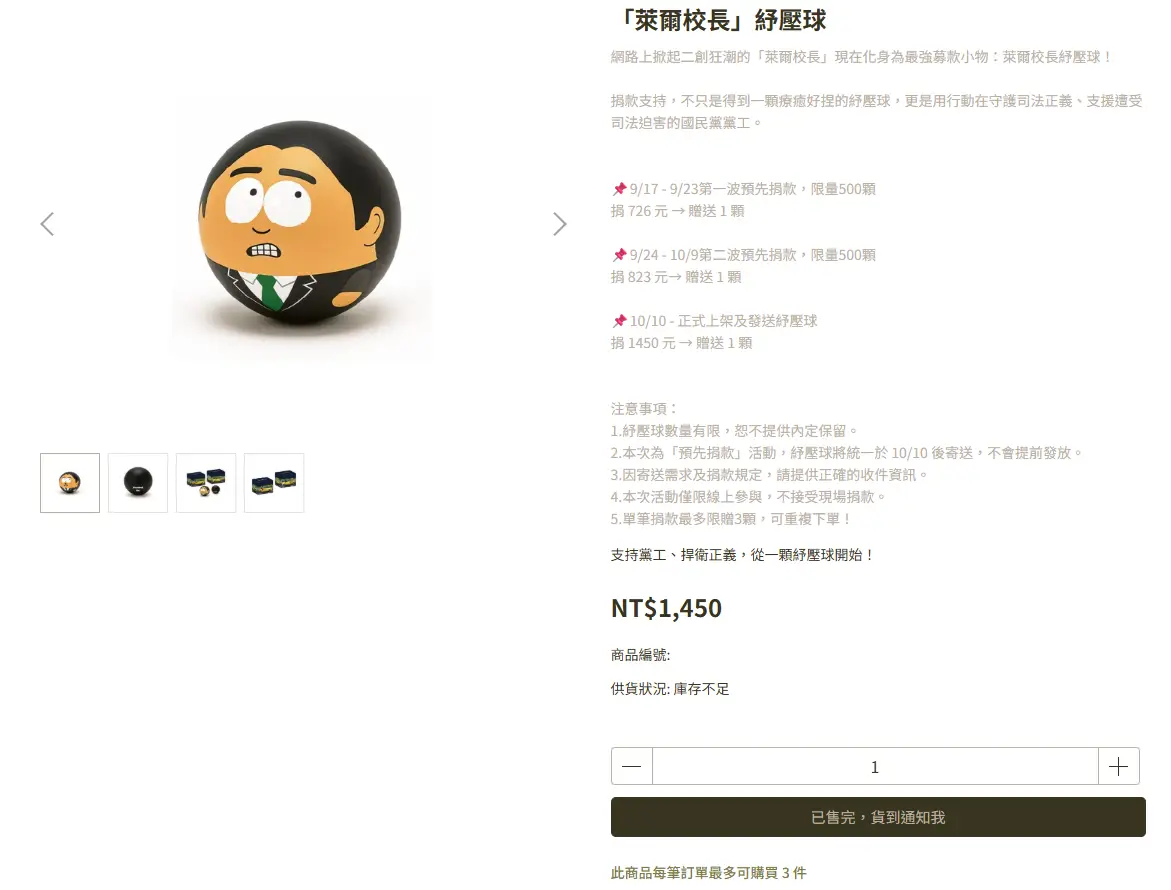Click the pushpin icon beside 10/10 正式上架
The height and width of the screenshot is (890, 1171).
click(619, 321)
